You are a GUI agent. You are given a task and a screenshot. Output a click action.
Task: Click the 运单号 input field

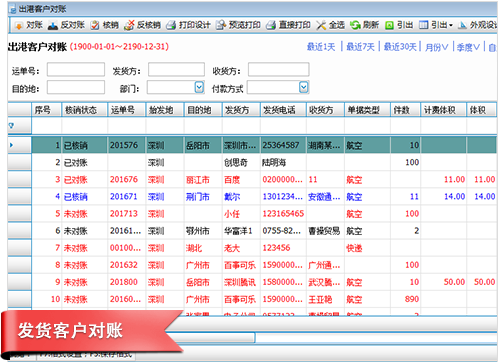point(76,70)
